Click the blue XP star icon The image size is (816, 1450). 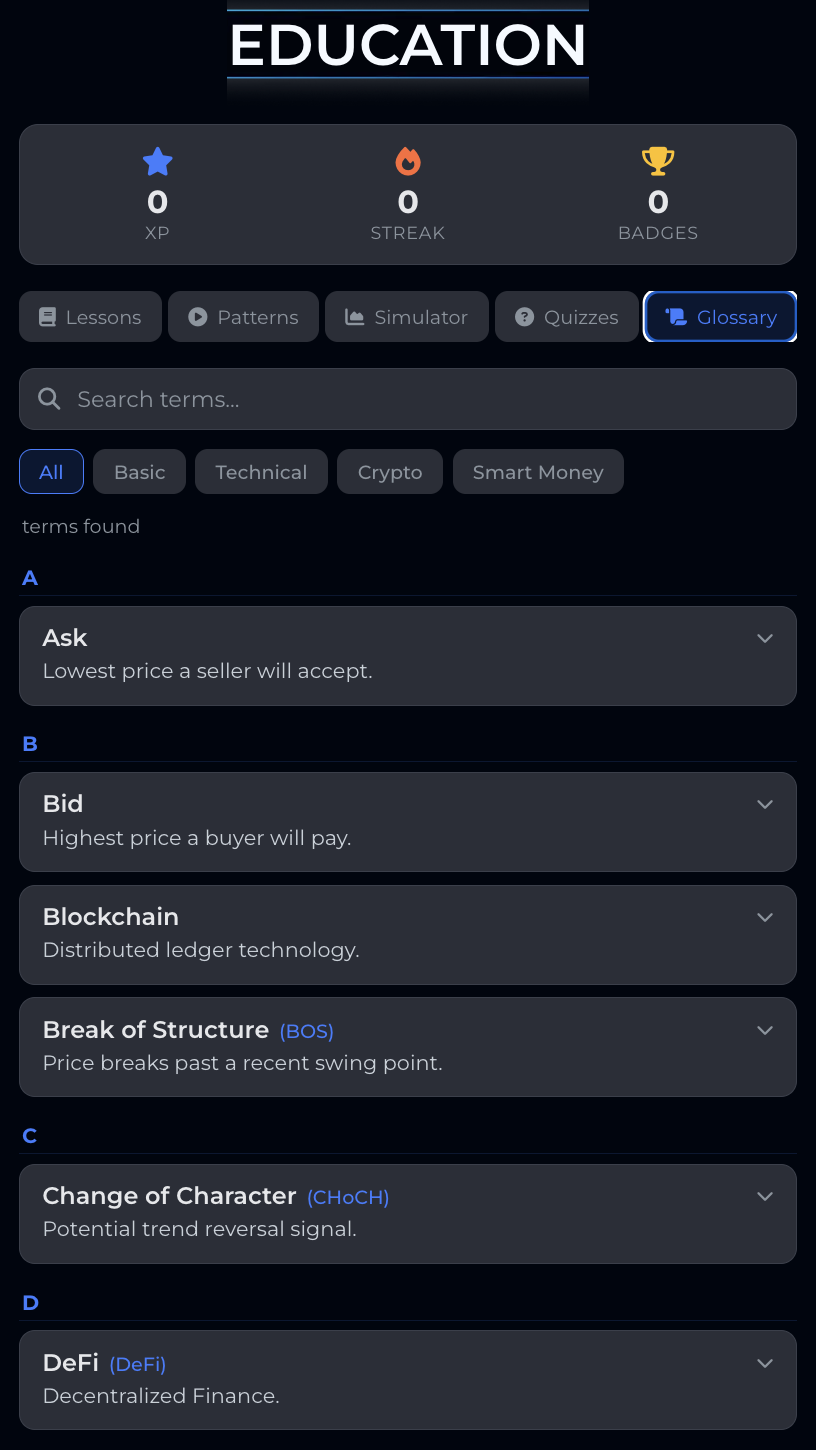coord(158,161)
